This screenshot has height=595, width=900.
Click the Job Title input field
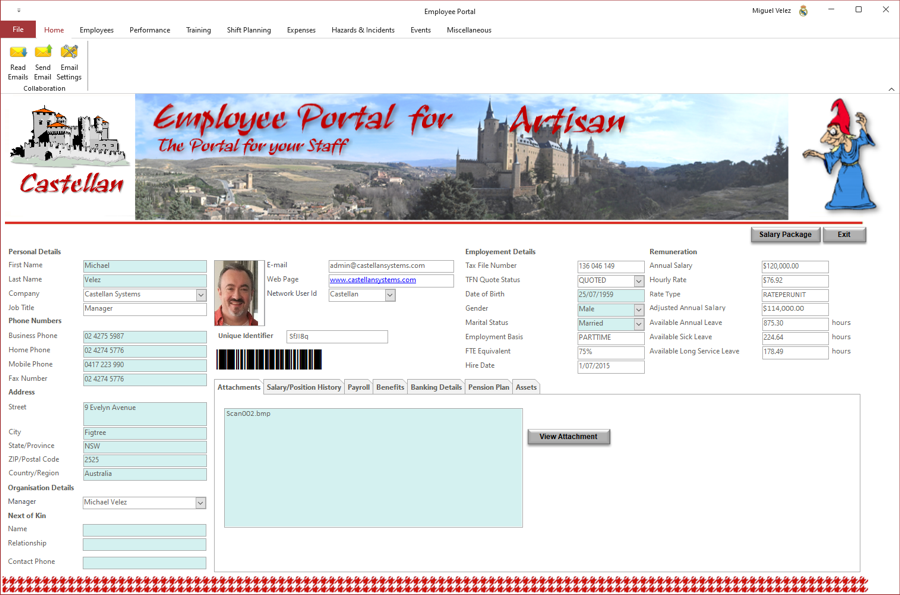[145, 309]
